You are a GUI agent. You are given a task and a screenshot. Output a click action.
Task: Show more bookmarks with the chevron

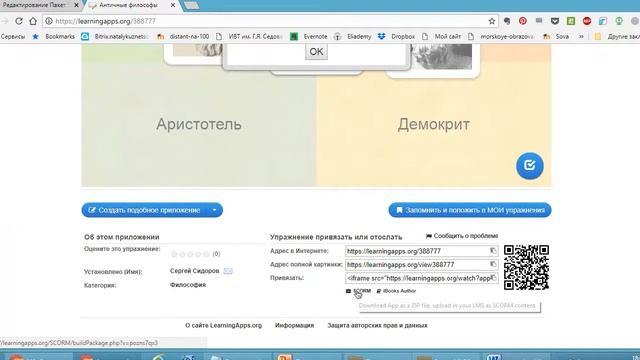pos(581,36)
